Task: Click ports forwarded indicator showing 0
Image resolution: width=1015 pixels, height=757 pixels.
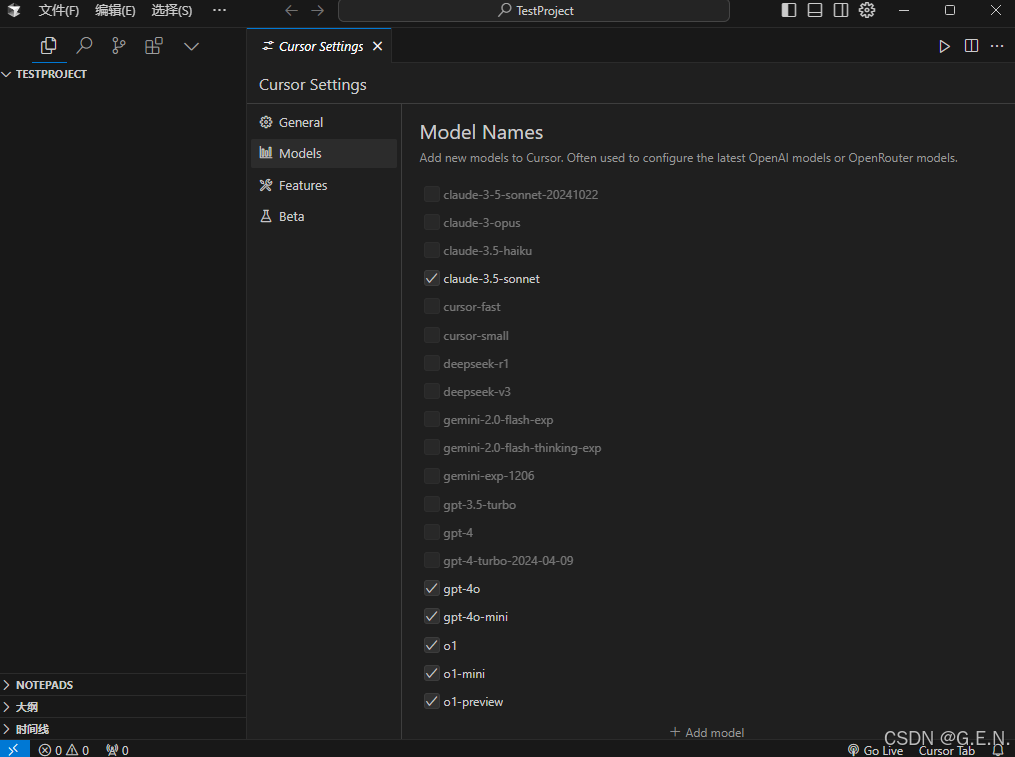Action: click(117, 750)
